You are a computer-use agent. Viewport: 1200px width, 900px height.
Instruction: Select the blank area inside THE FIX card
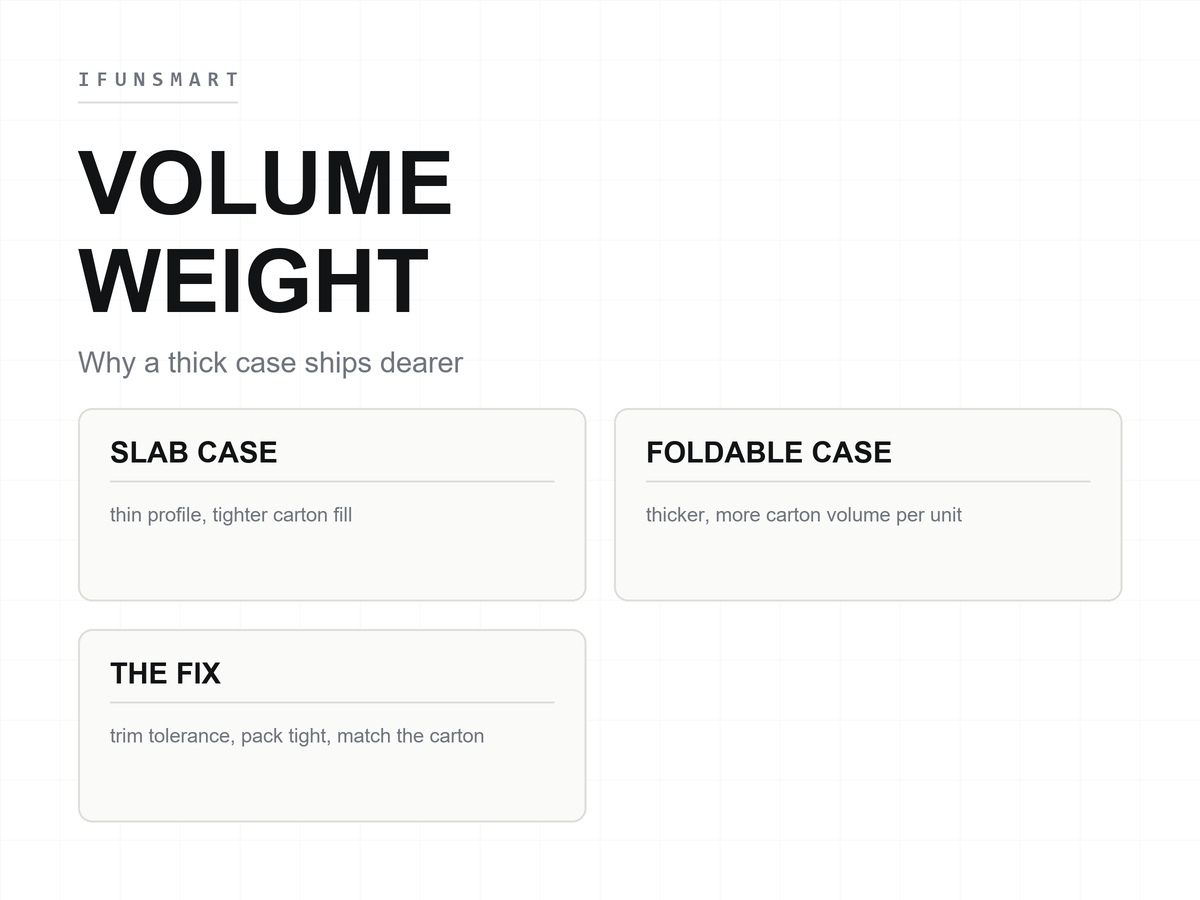point(332,784)
